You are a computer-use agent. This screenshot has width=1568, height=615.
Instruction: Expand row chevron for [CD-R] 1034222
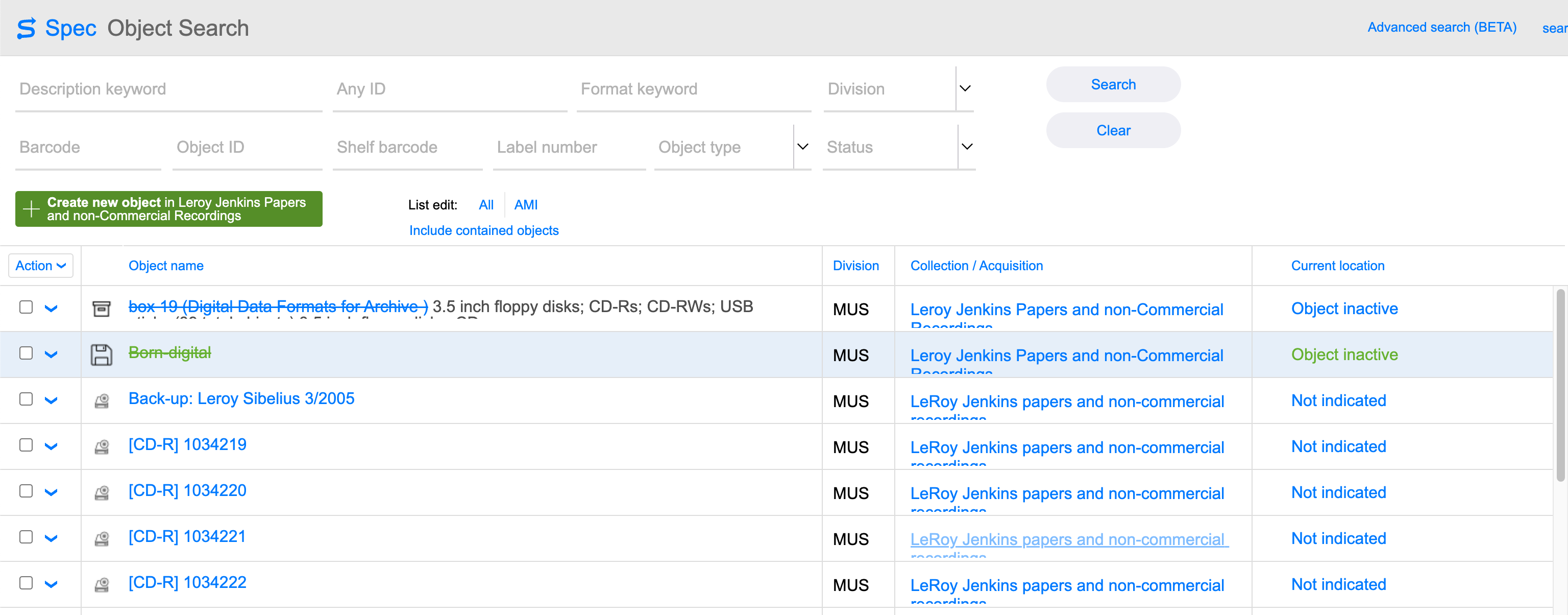pyautogui.click(x=51, y=584)
